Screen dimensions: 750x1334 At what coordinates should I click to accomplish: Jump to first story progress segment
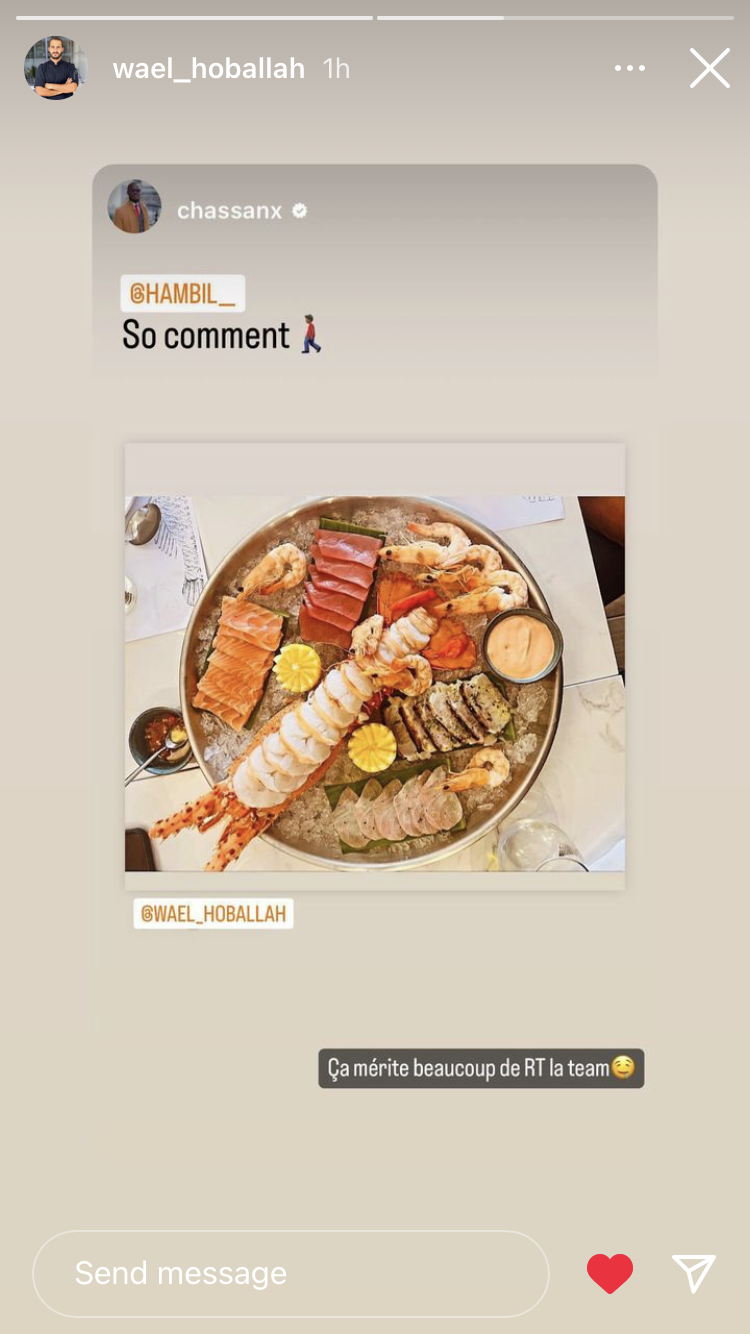pyautogui.click(x=194, y=17)
